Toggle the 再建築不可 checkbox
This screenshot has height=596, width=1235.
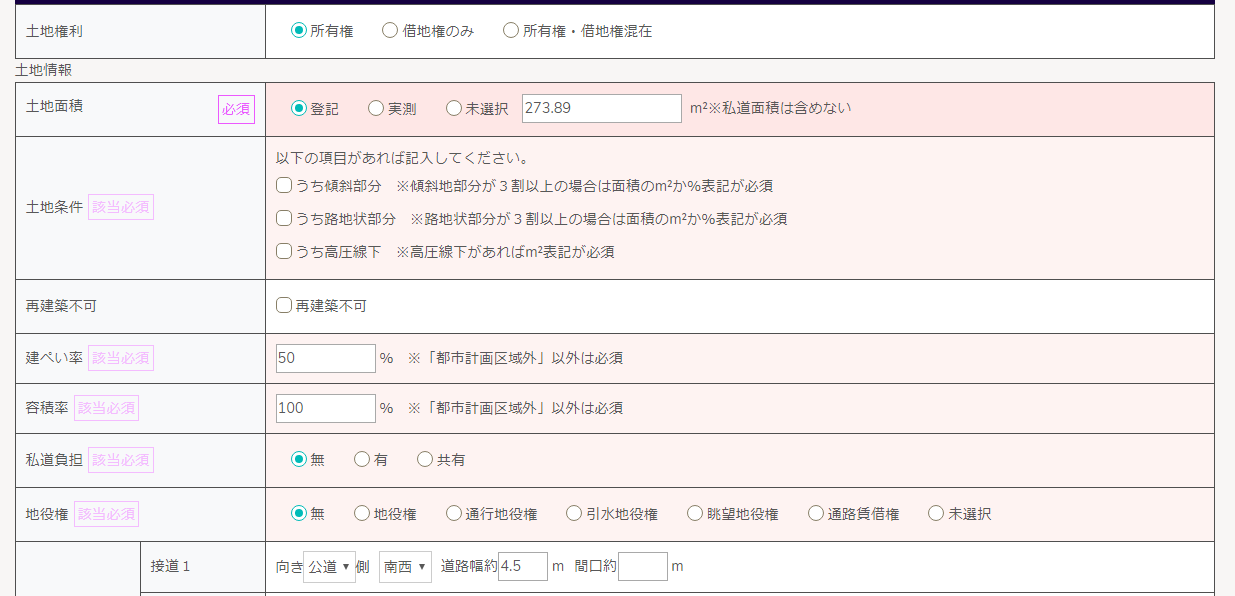pyautogui.click(x=284, y=306)
